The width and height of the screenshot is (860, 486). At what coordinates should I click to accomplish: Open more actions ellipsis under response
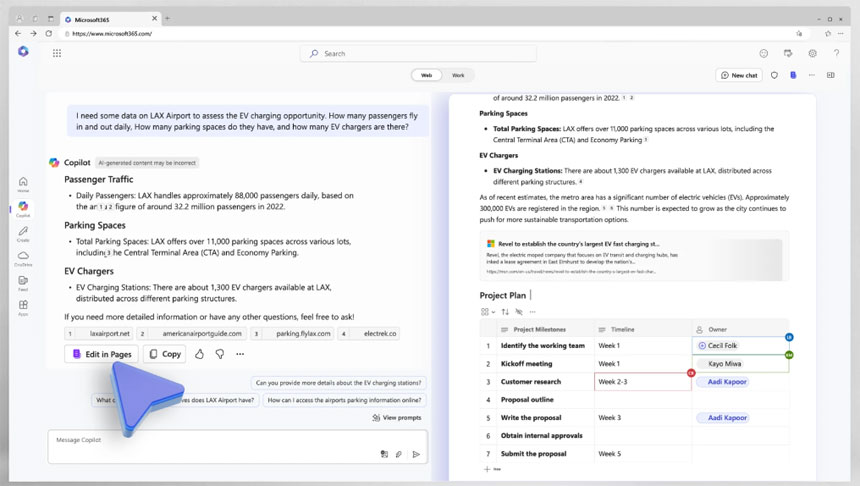[x=240, y=354]
